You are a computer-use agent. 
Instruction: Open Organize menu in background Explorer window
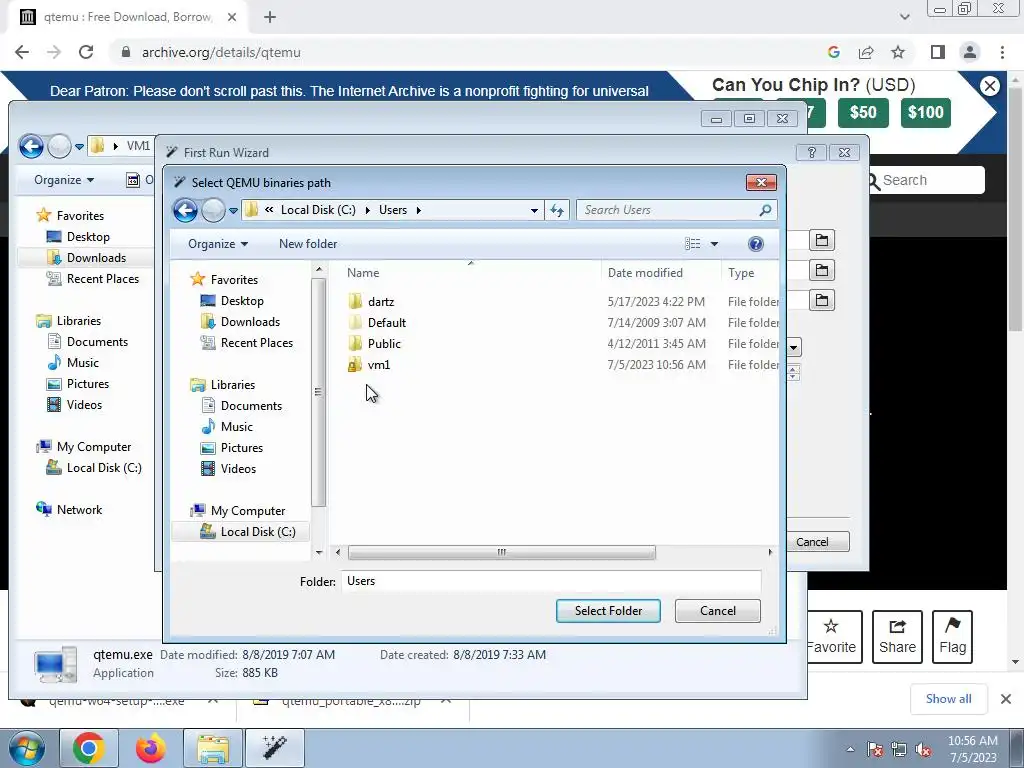tap(64, 180)
